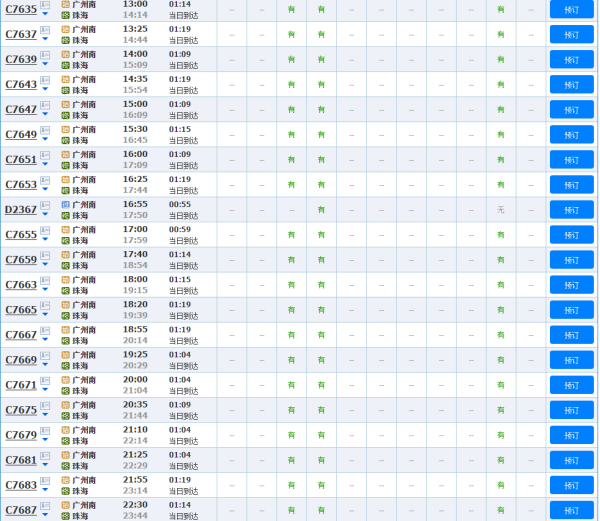Expand the blue dropdown arrow for train C7667
This screenshot has width=600, height=521.
point(45,340)
